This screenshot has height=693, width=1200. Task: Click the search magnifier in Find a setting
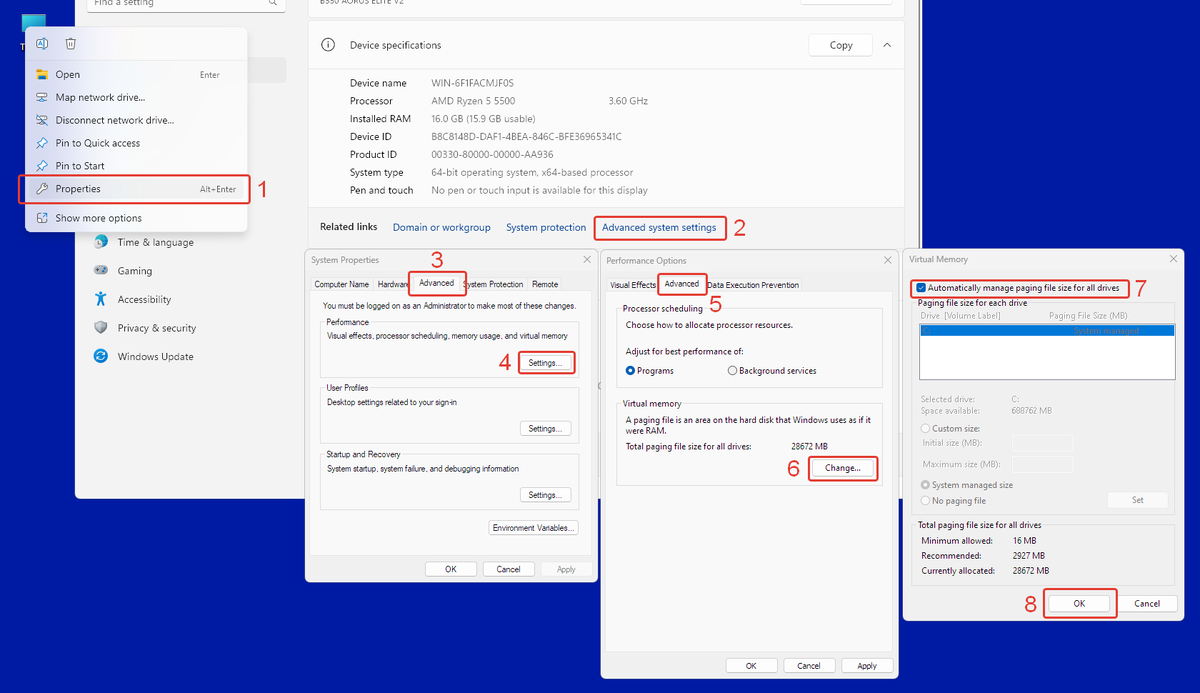point(272,3)
